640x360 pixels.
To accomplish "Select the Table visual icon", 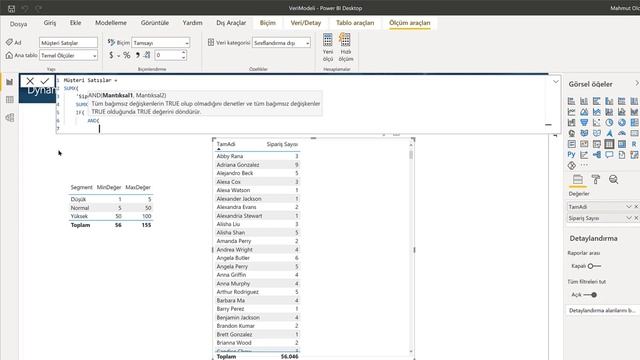I will point(609,144).
